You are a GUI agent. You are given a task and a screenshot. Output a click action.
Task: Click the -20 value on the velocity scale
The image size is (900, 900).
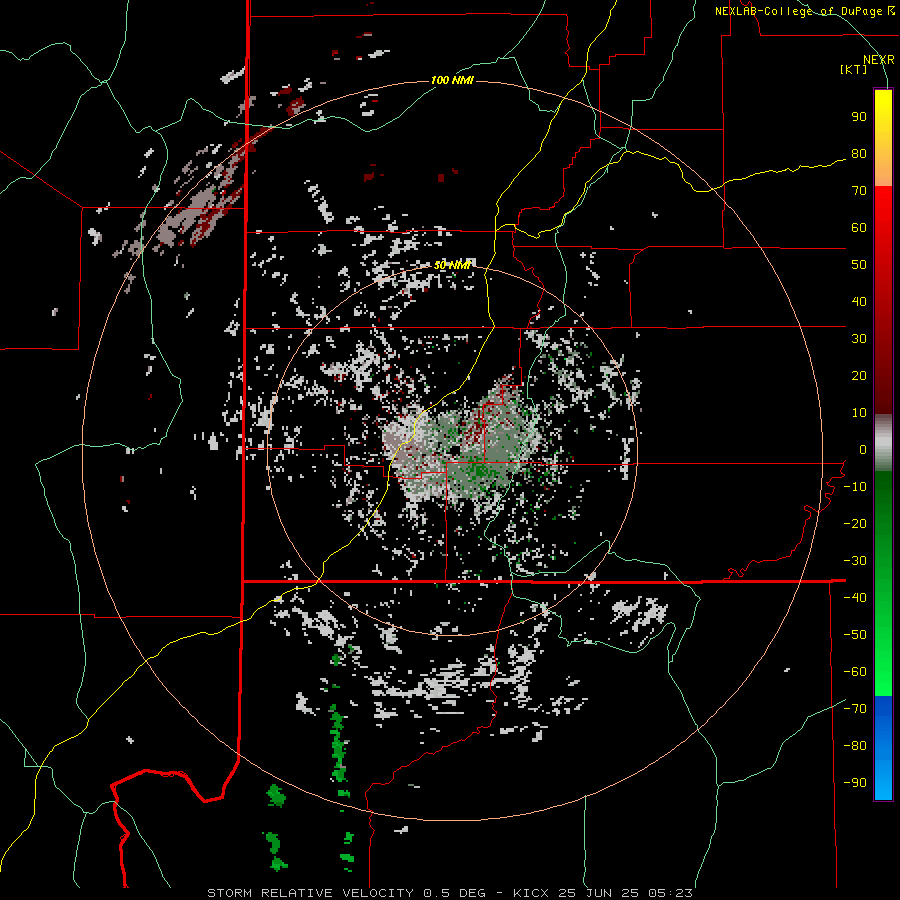click(855, 524)
